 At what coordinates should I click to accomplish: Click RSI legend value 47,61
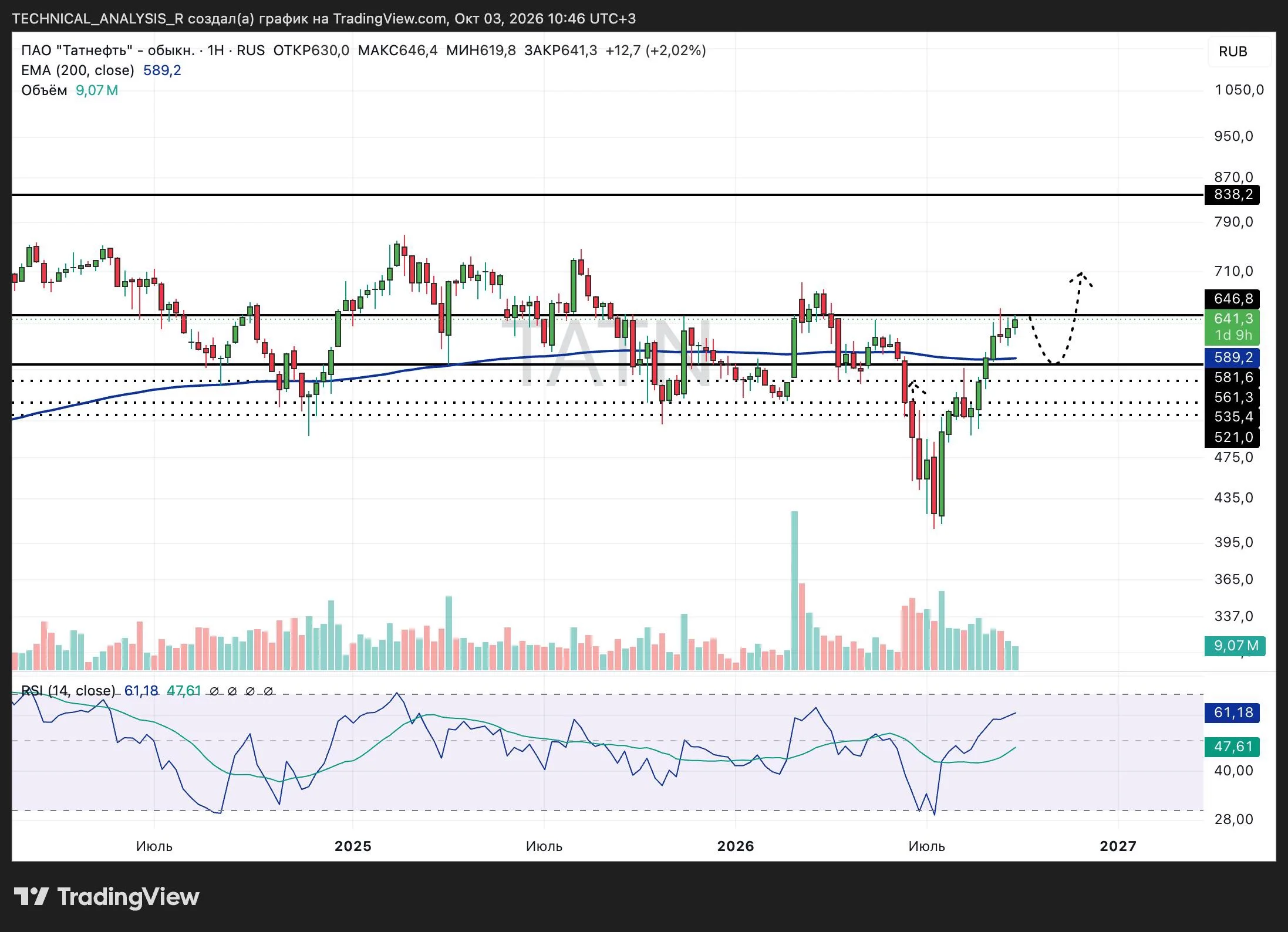click(x=184, y=690)
